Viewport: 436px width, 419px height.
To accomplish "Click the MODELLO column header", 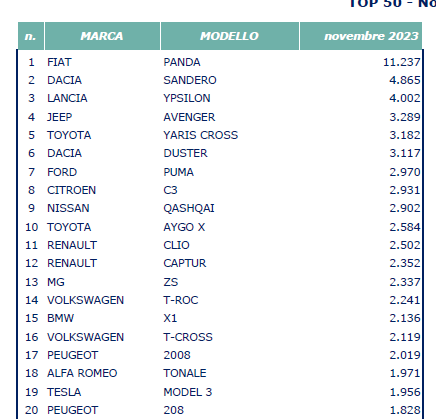I will tap(230, 36).
